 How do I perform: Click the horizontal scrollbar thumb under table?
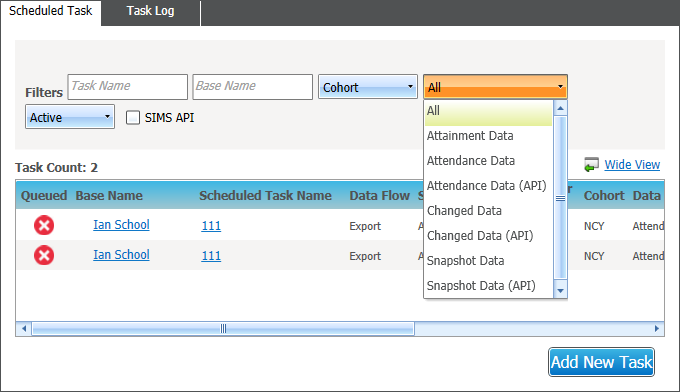click(x=223, y=329)
